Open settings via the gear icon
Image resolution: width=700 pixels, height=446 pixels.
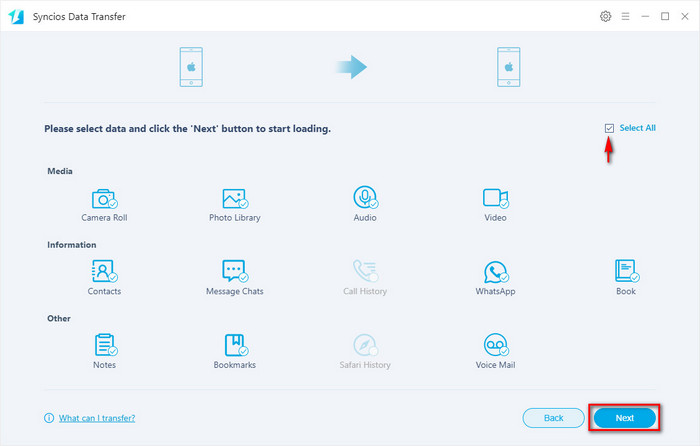click(x=605, y=17)
